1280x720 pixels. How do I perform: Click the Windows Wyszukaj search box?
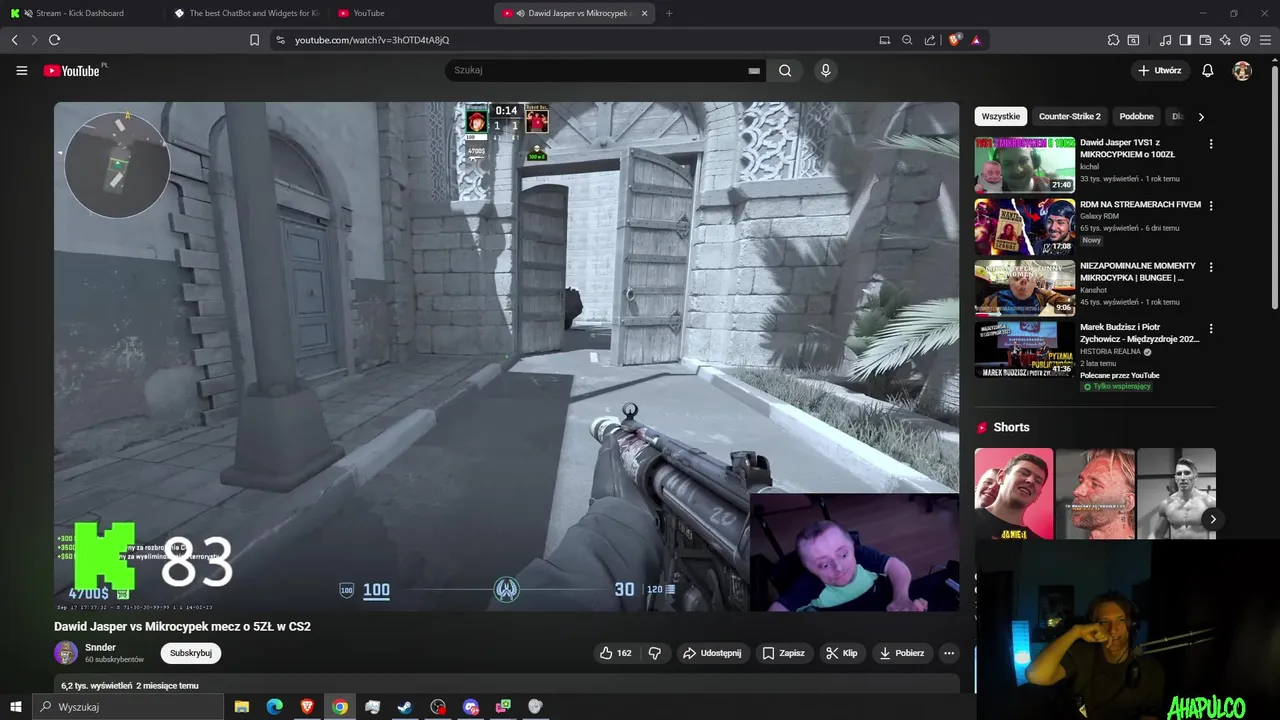point(127,707)
